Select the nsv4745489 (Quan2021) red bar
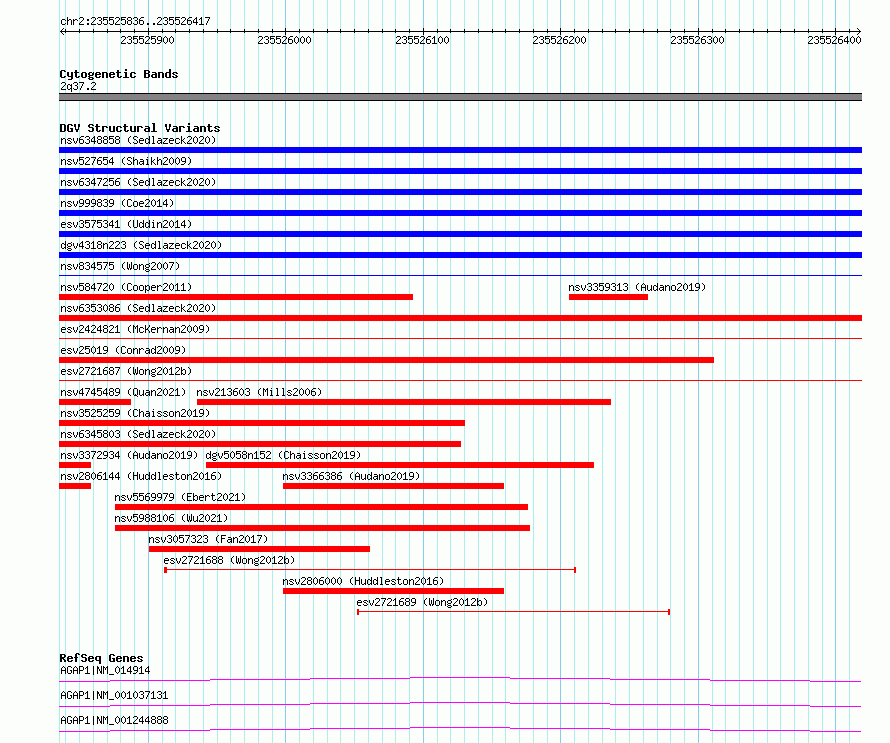 pos(95,402)
